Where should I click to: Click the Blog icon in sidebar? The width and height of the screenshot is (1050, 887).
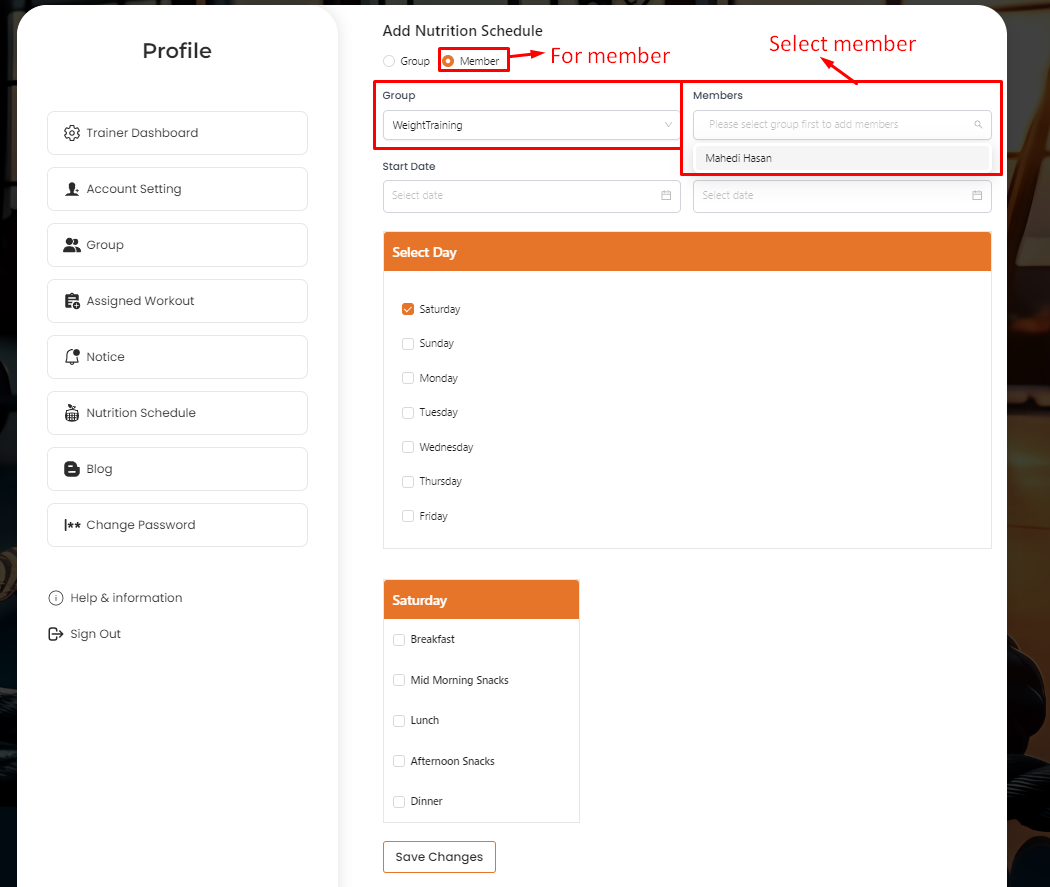click(71, 469)
